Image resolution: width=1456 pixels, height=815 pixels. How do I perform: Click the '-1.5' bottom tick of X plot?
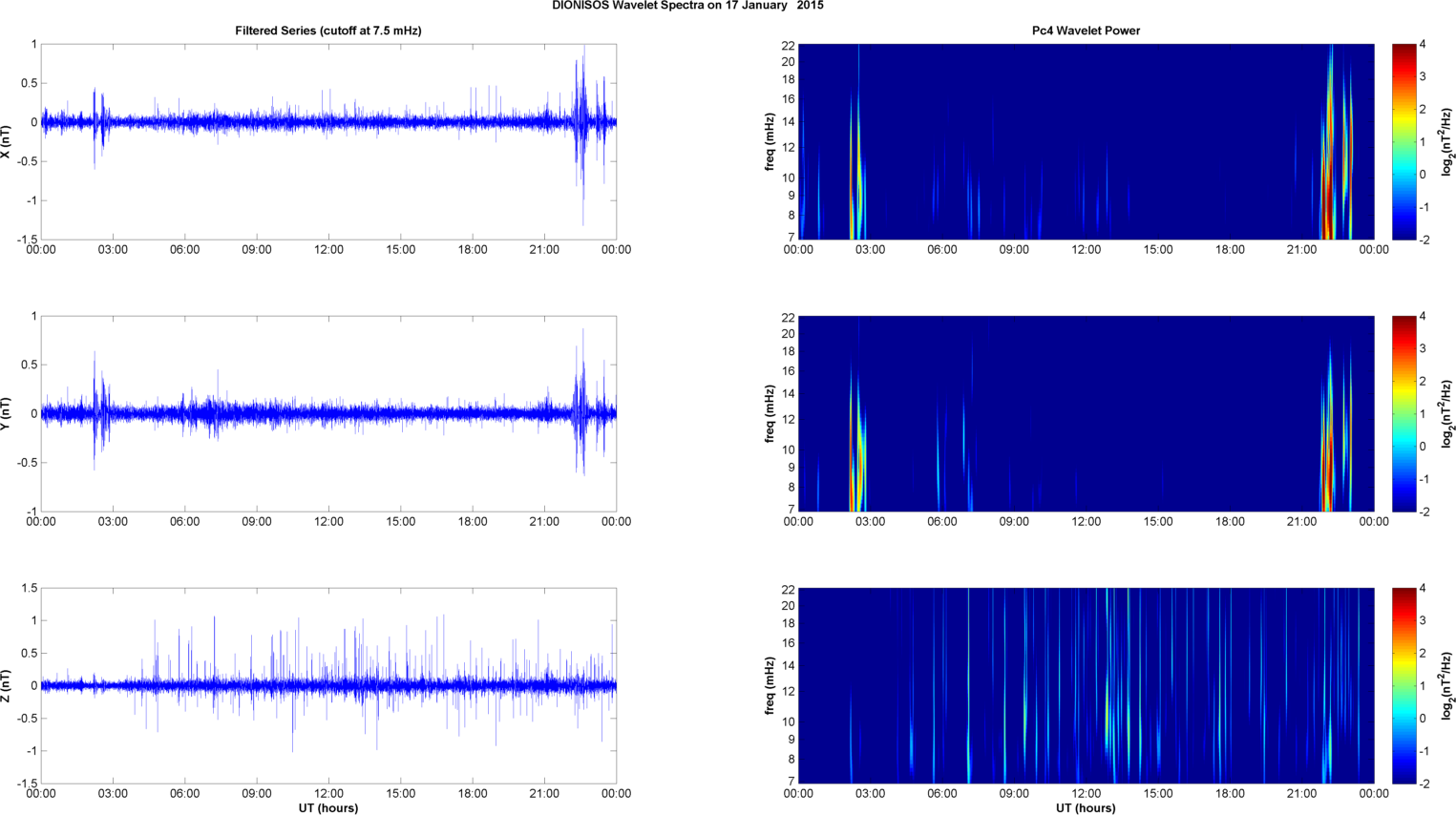pyautogui.click(x=27, y=240)
